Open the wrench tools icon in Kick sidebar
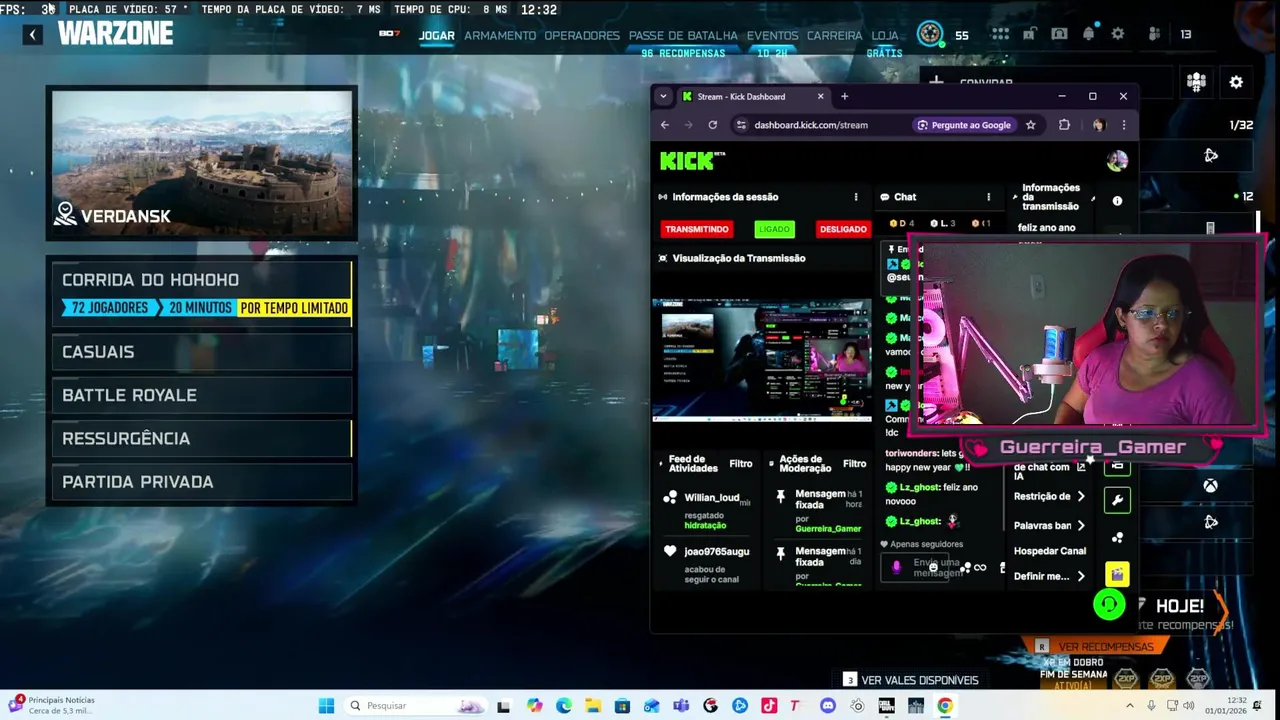The width and height of the screenshot is (1280, 720). pos(1117,500)
